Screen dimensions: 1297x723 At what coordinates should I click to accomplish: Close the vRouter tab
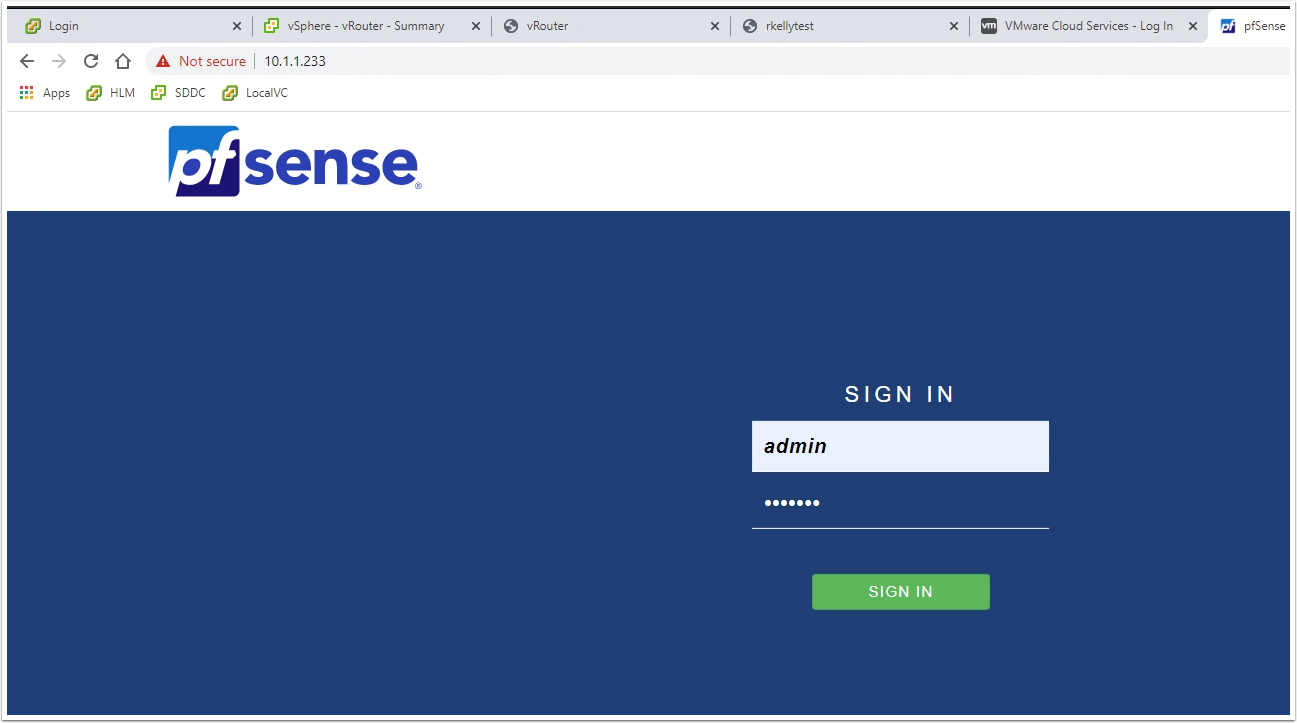pyautogui.click(x=715, y=26)
